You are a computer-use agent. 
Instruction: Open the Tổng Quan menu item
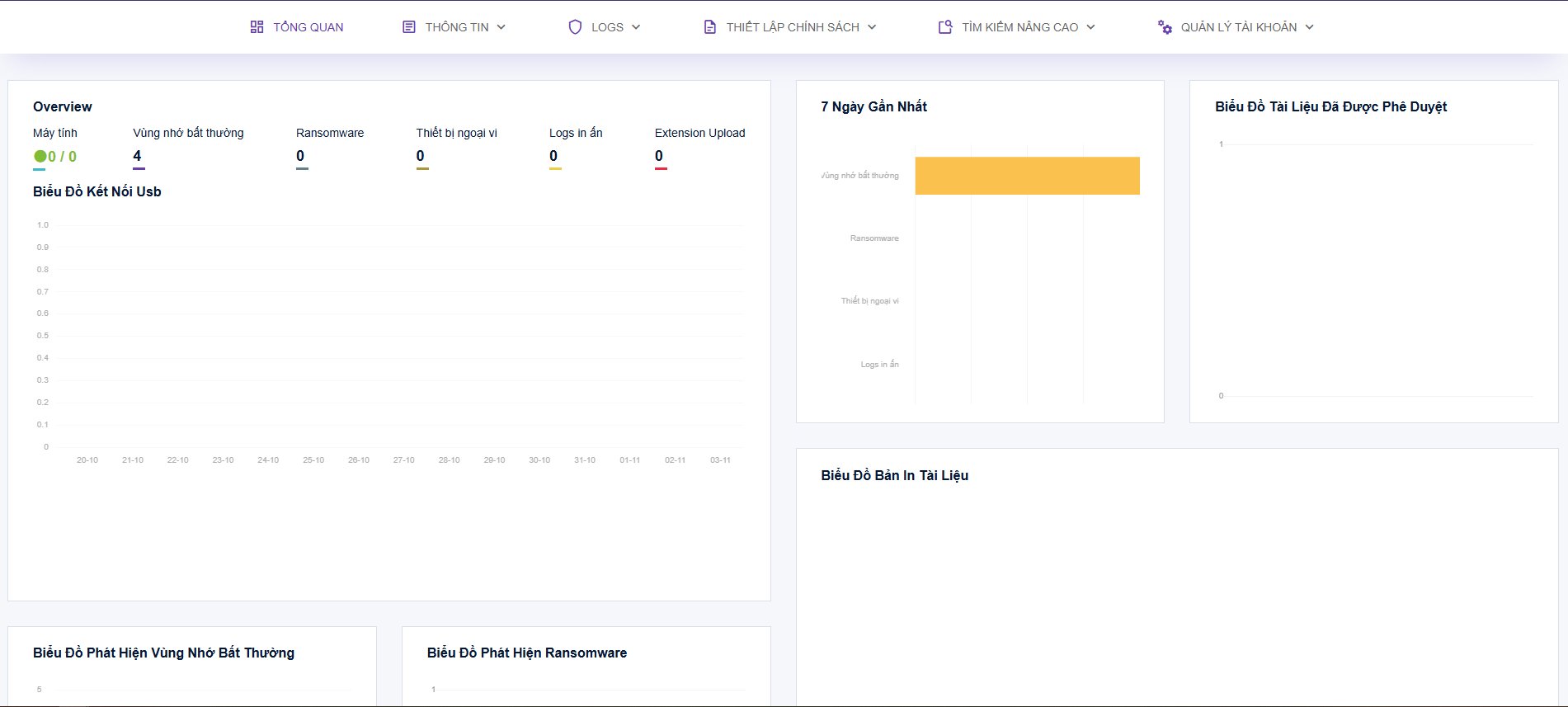pos(308,27)
